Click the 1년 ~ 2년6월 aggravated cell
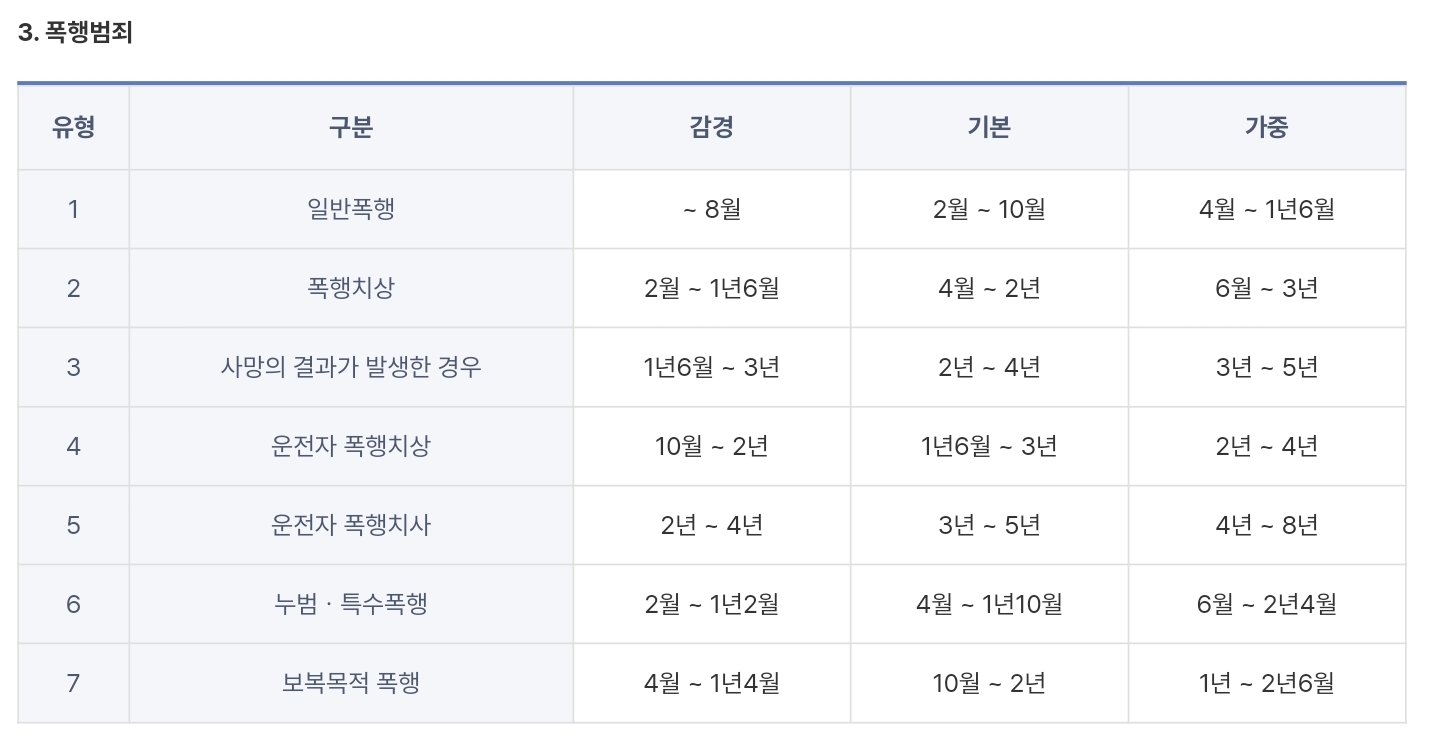1440x739 pixels. (x=1267, y=683)
